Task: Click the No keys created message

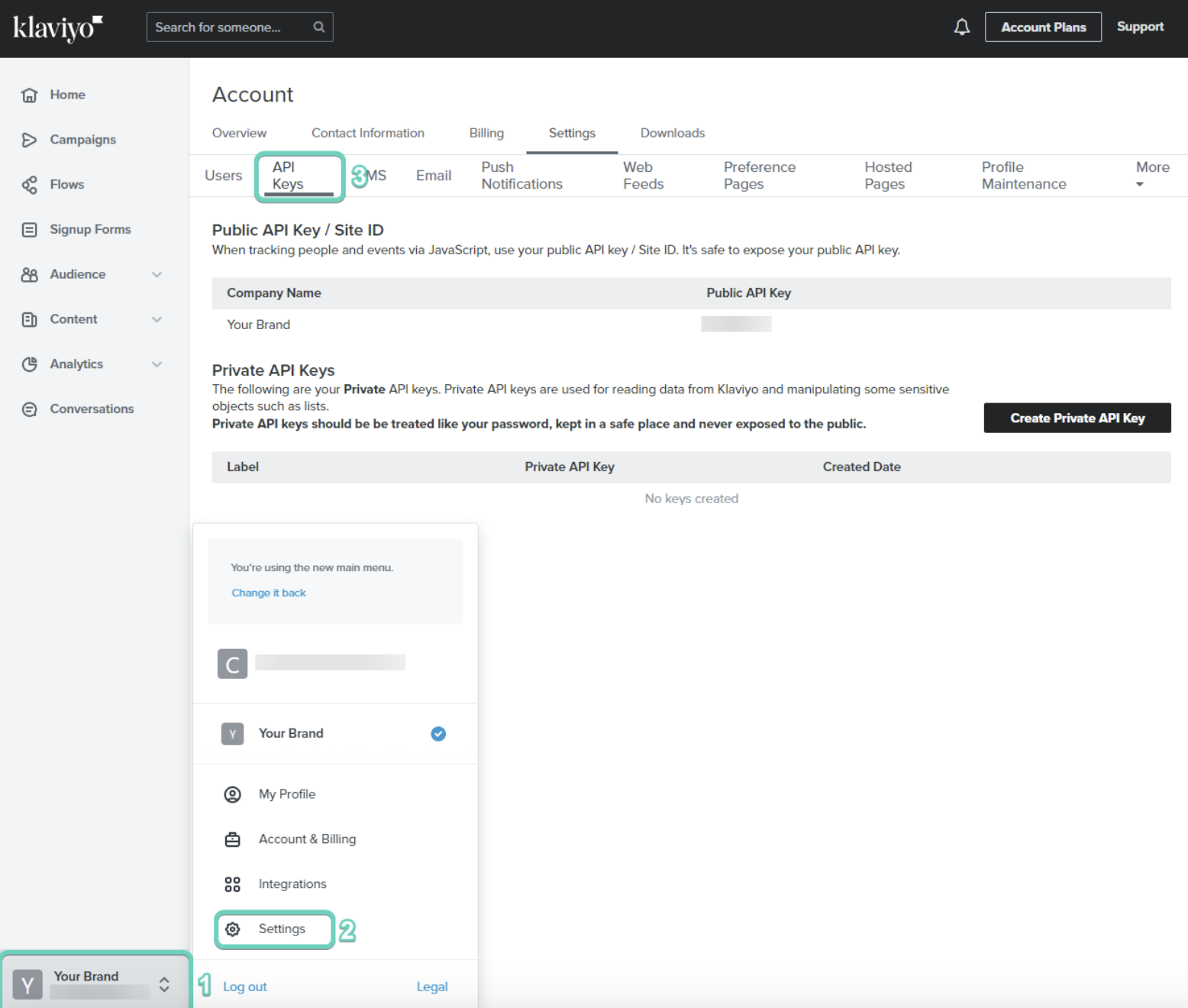Action: (692, 499)
